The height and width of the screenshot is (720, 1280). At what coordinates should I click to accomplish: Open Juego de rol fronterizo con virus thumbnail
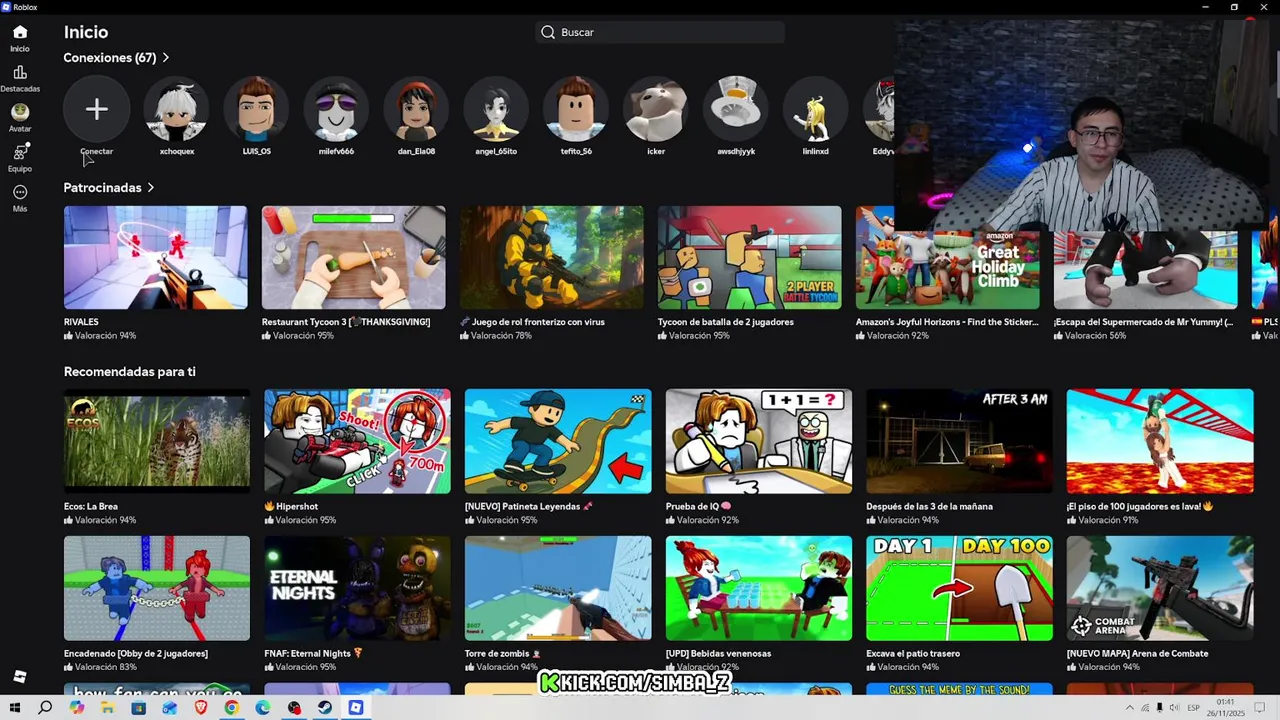(x=551, y=257)
